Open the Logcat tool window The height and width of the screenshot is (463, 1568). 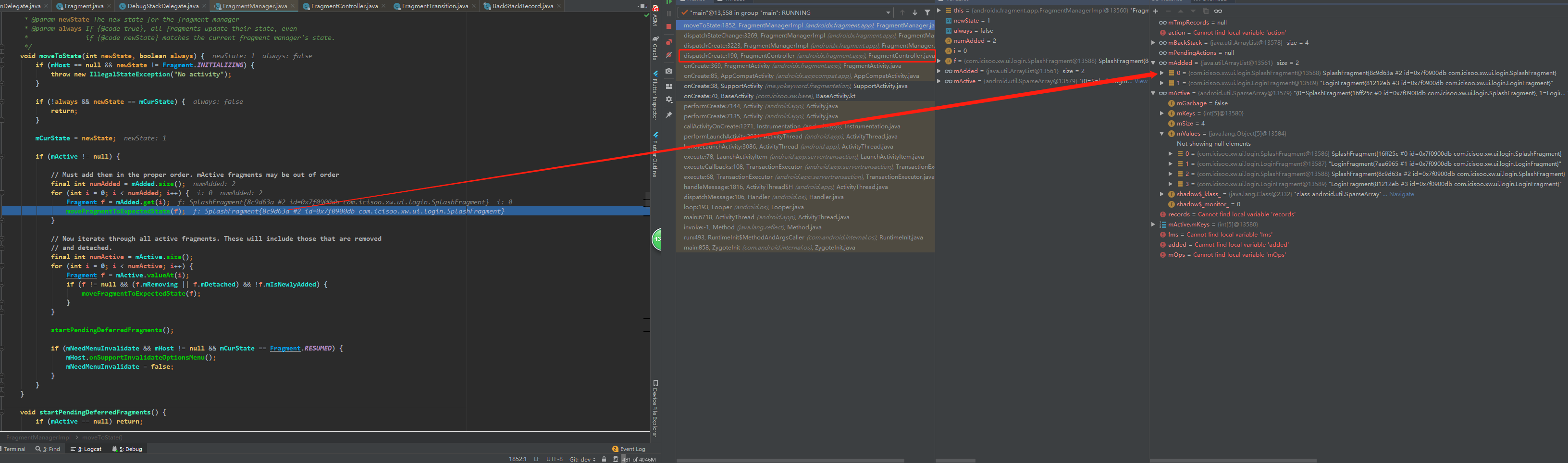[x=86, y=449]
